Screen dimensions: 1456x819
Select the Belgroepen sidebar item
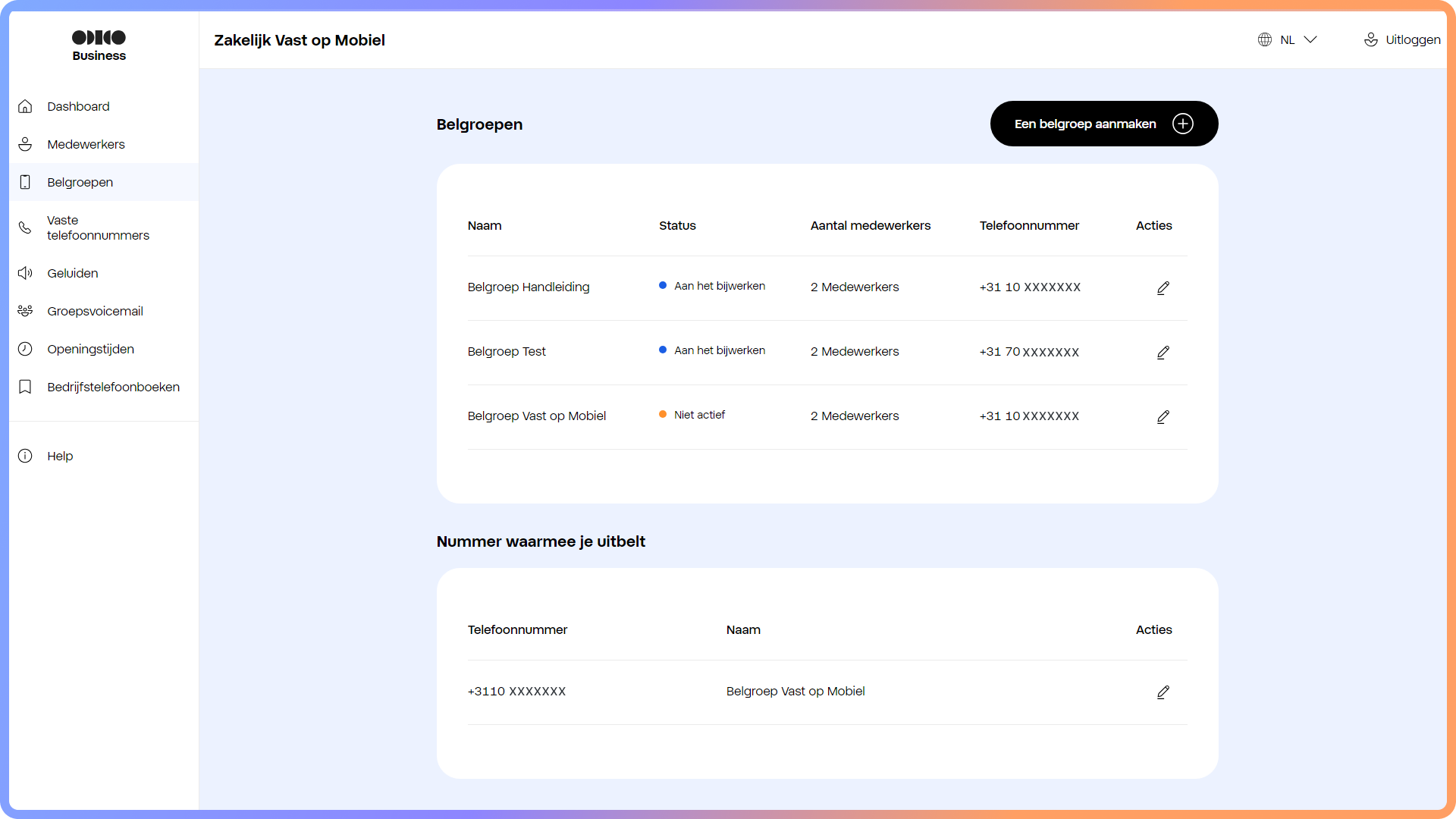[x=80, y=182]
